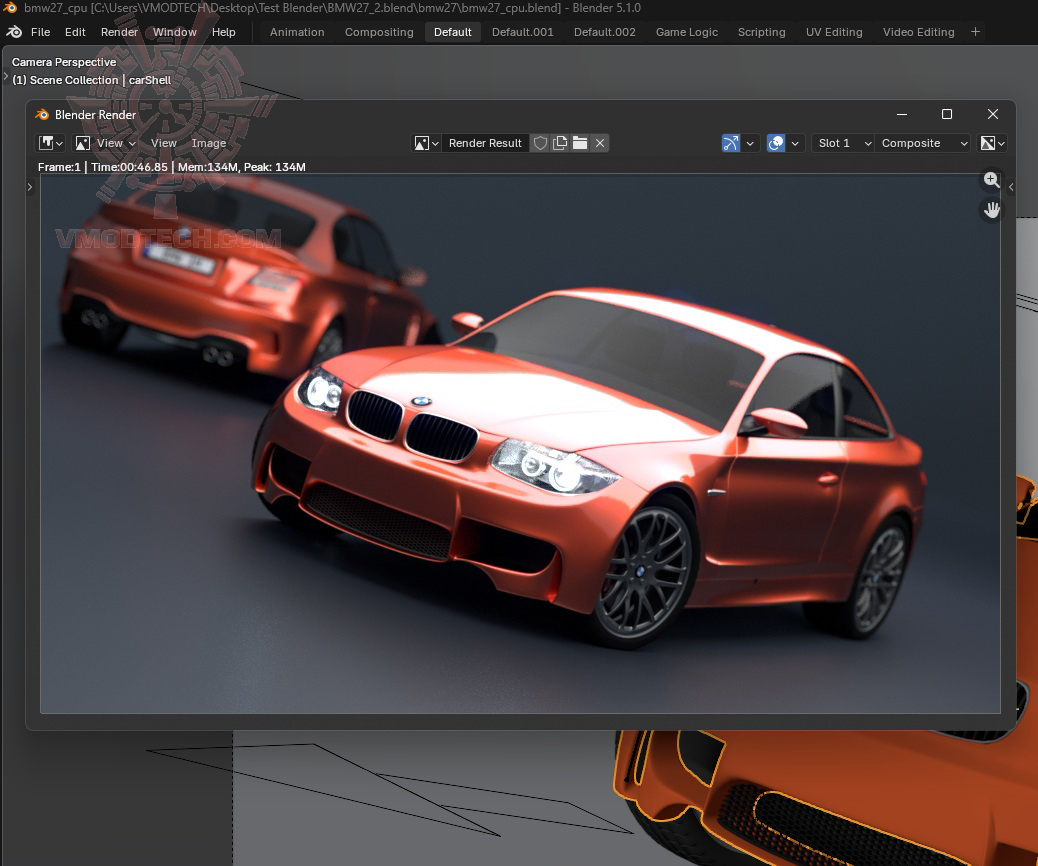Open image with folder icon
Image resolution: width=1038 pixels, height=866 pixels.
pos(580,143)
